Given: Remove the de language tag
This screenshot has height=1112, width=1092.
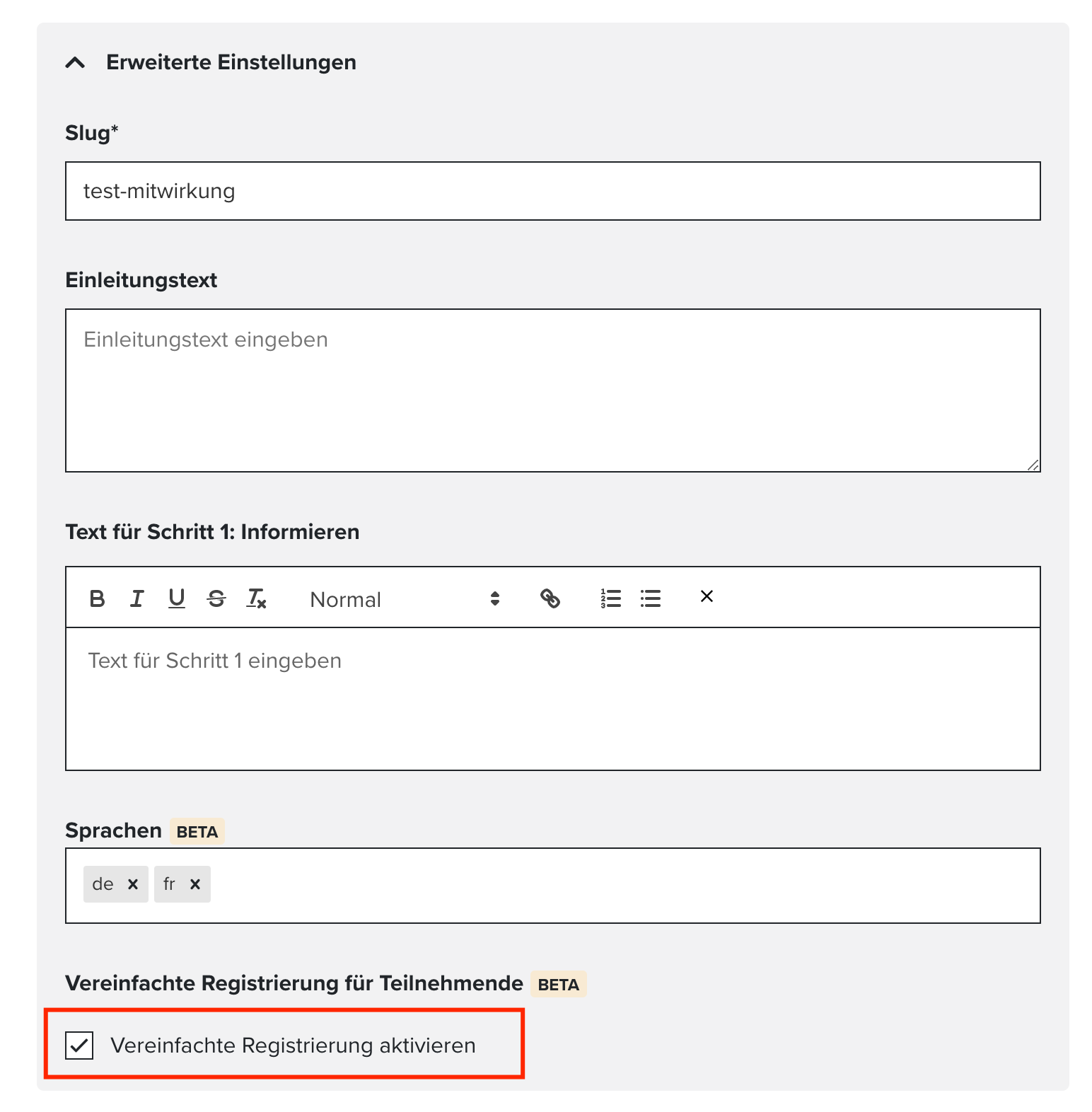Looking at the screenshot, I should [x=132, y=884].
